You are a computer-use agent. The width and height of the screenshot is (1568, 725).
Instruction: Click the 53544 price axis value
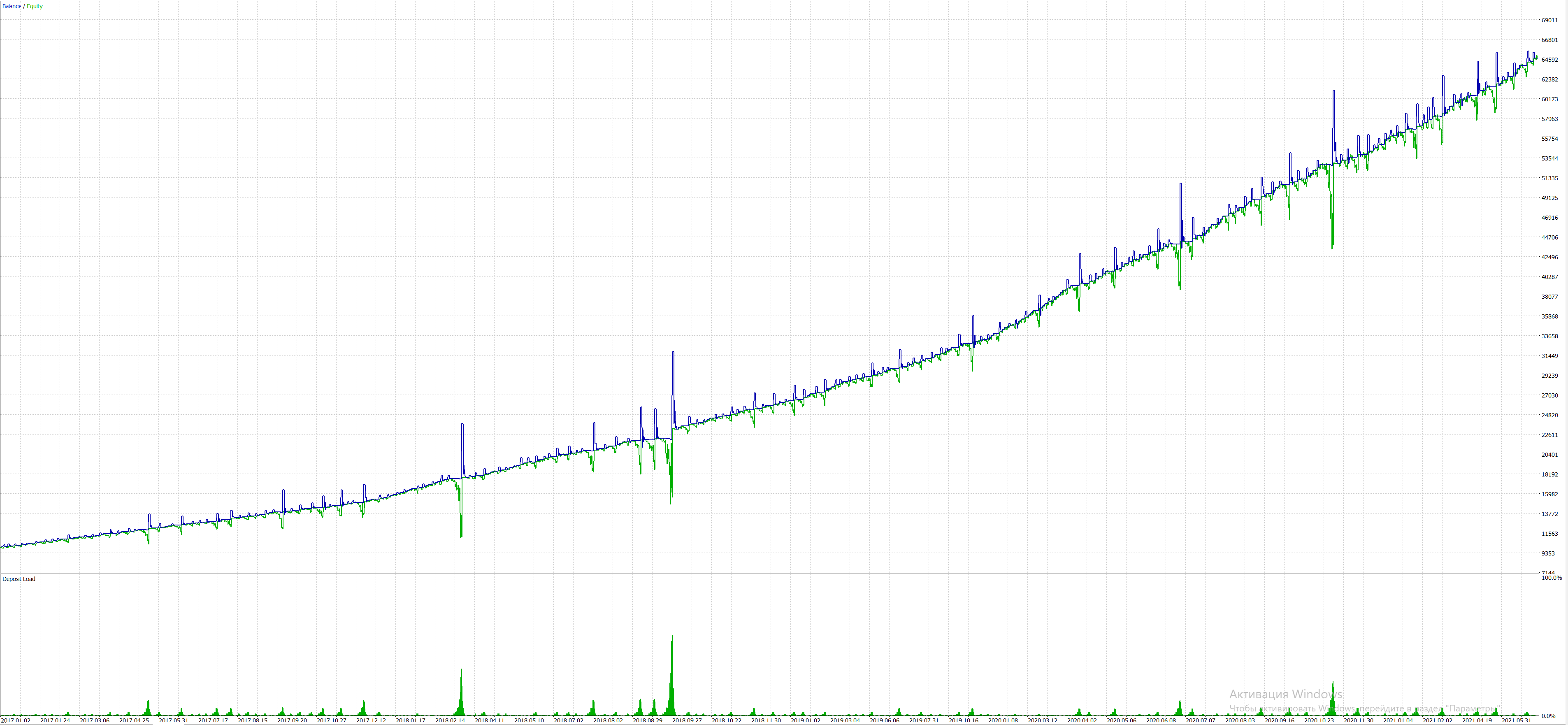(x=1549, y=158)
